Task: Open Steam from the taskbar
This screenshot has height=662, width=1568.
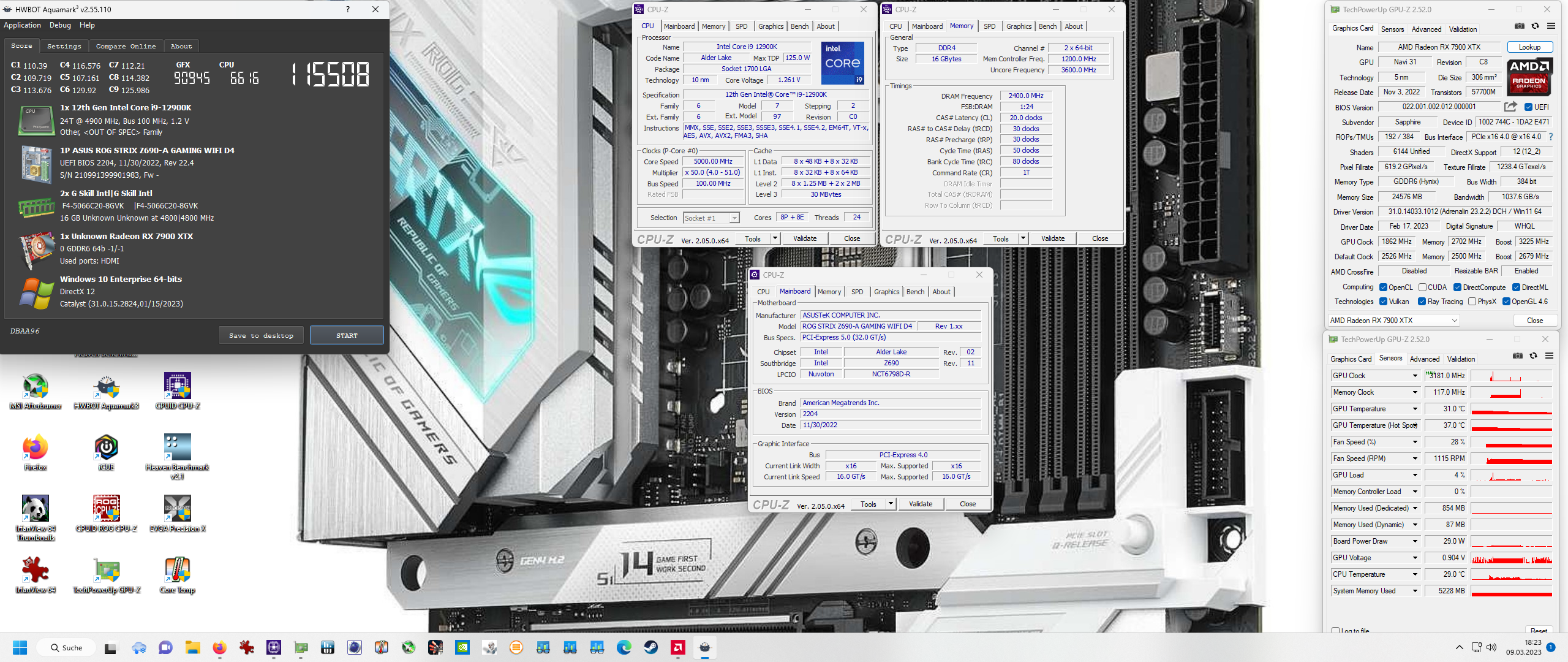Action: point(650,647)
